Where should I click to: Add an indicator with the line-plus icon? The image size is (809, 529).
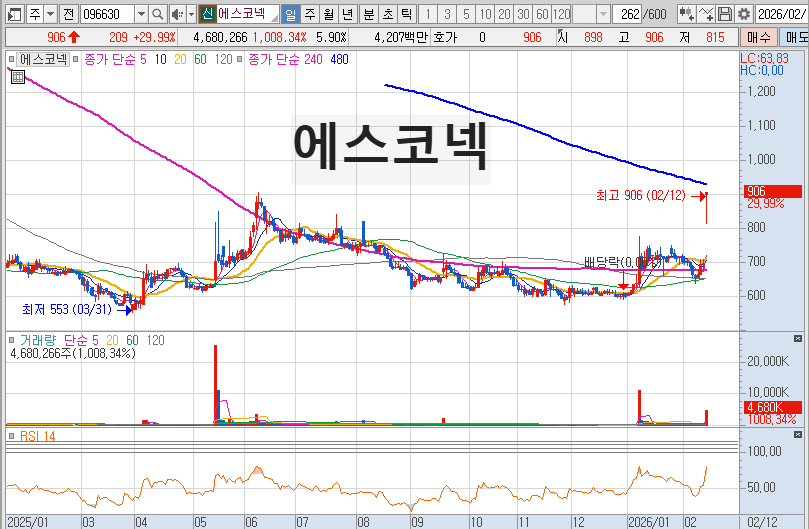click(x=706, y=14)
